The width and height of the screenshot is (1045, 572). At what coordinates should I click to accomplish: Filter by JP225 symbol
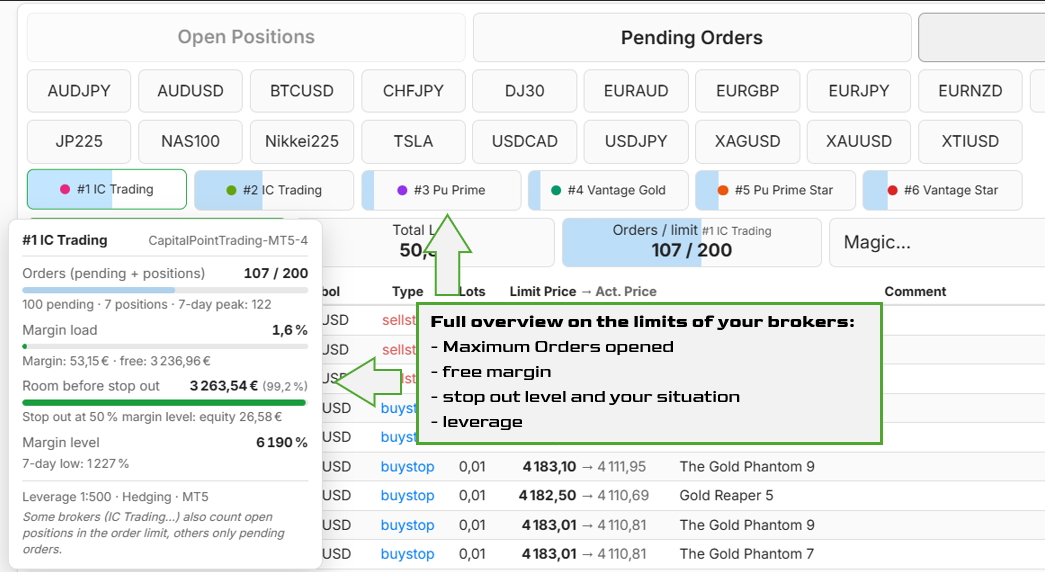(79, 141)
